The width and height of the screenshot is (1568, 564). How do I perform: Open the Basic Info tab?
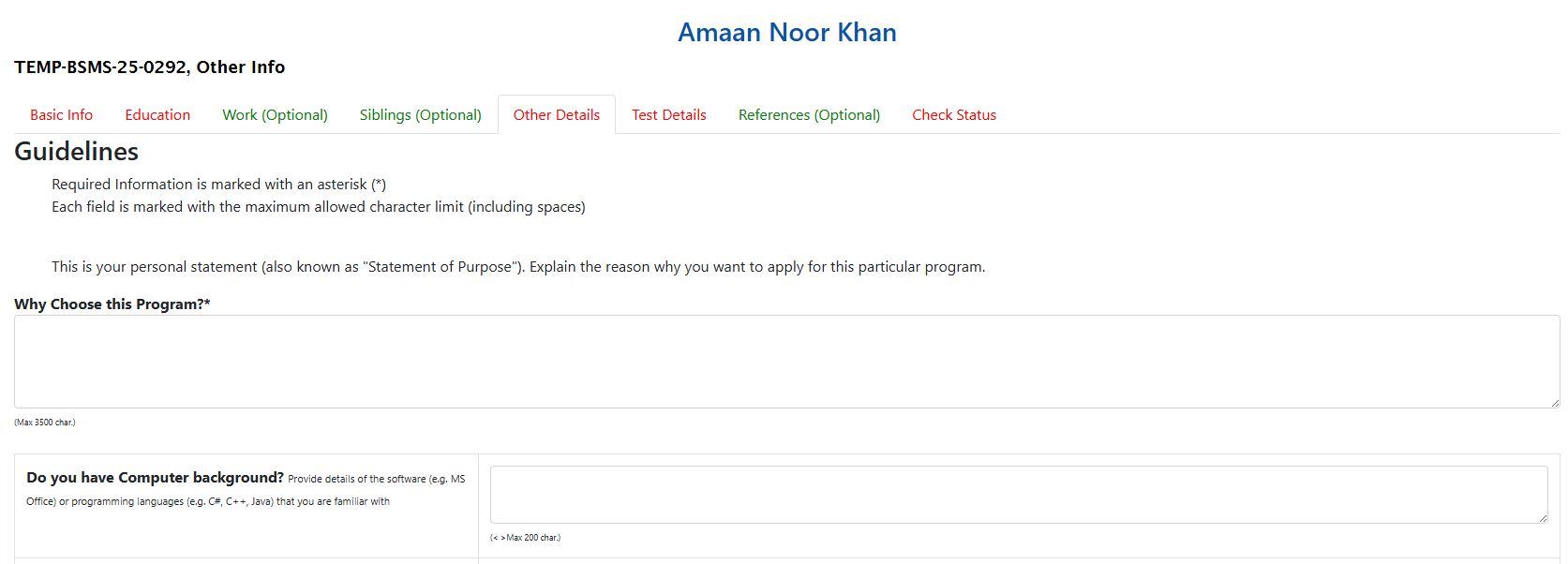pyautogui.click(x=61, y=114)
